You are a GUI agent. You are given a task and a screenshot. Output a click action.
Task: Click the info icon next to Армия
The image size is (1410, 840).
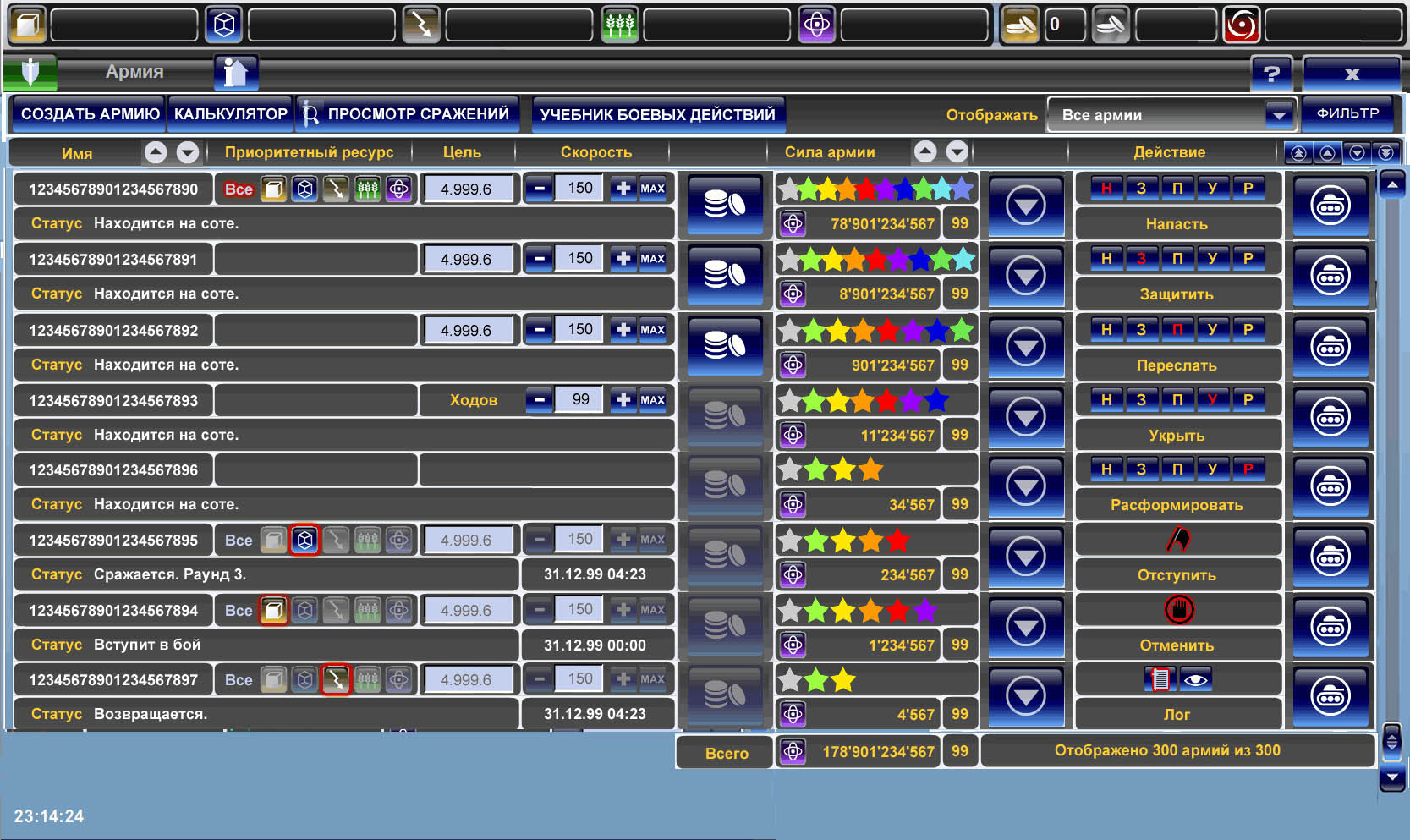point(236,73)
